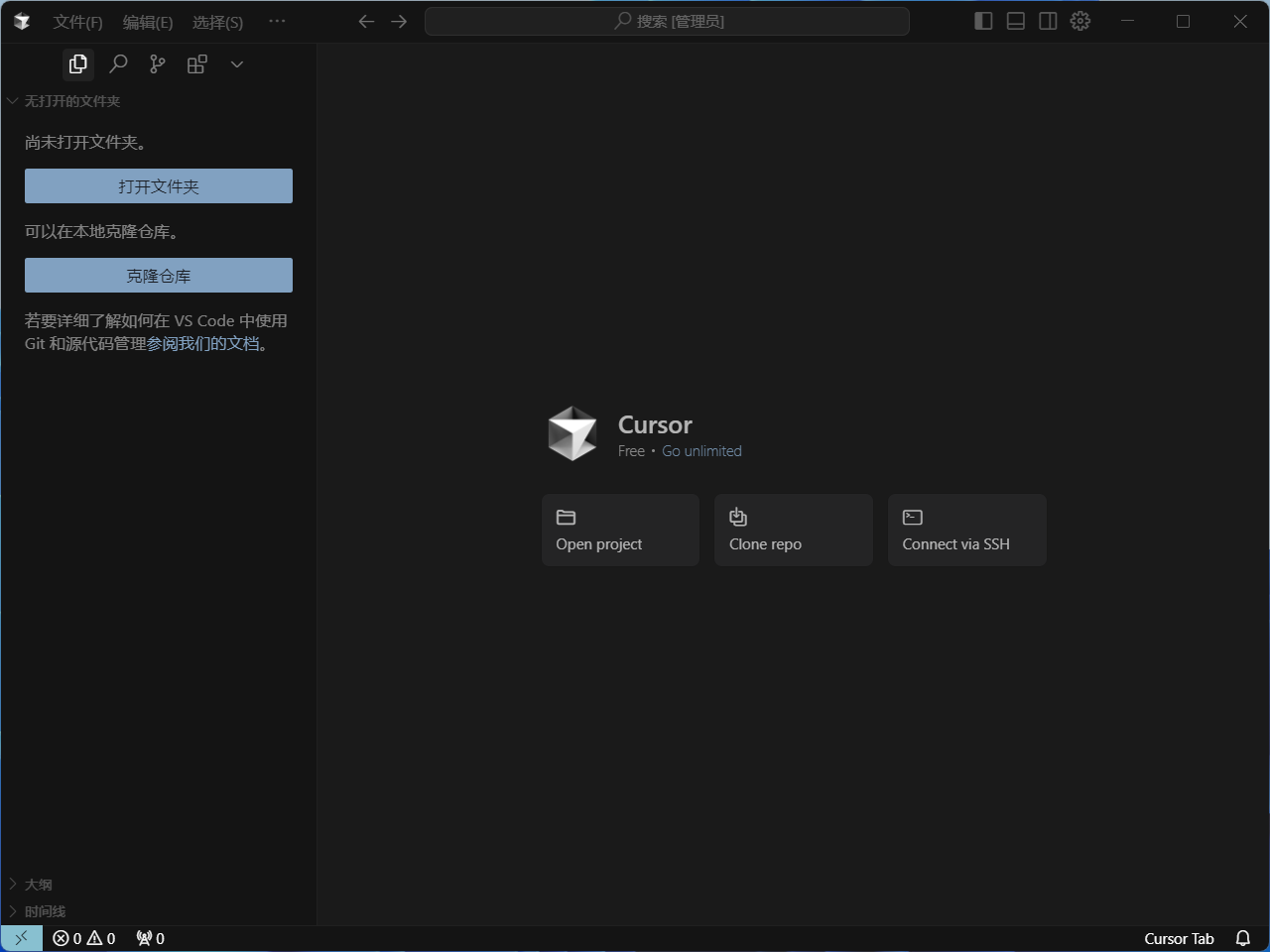Screen dimensions: 1270x952
Task: Click the large Cursor cube logo
Action: pyautogui.click(x=572, y=433)
